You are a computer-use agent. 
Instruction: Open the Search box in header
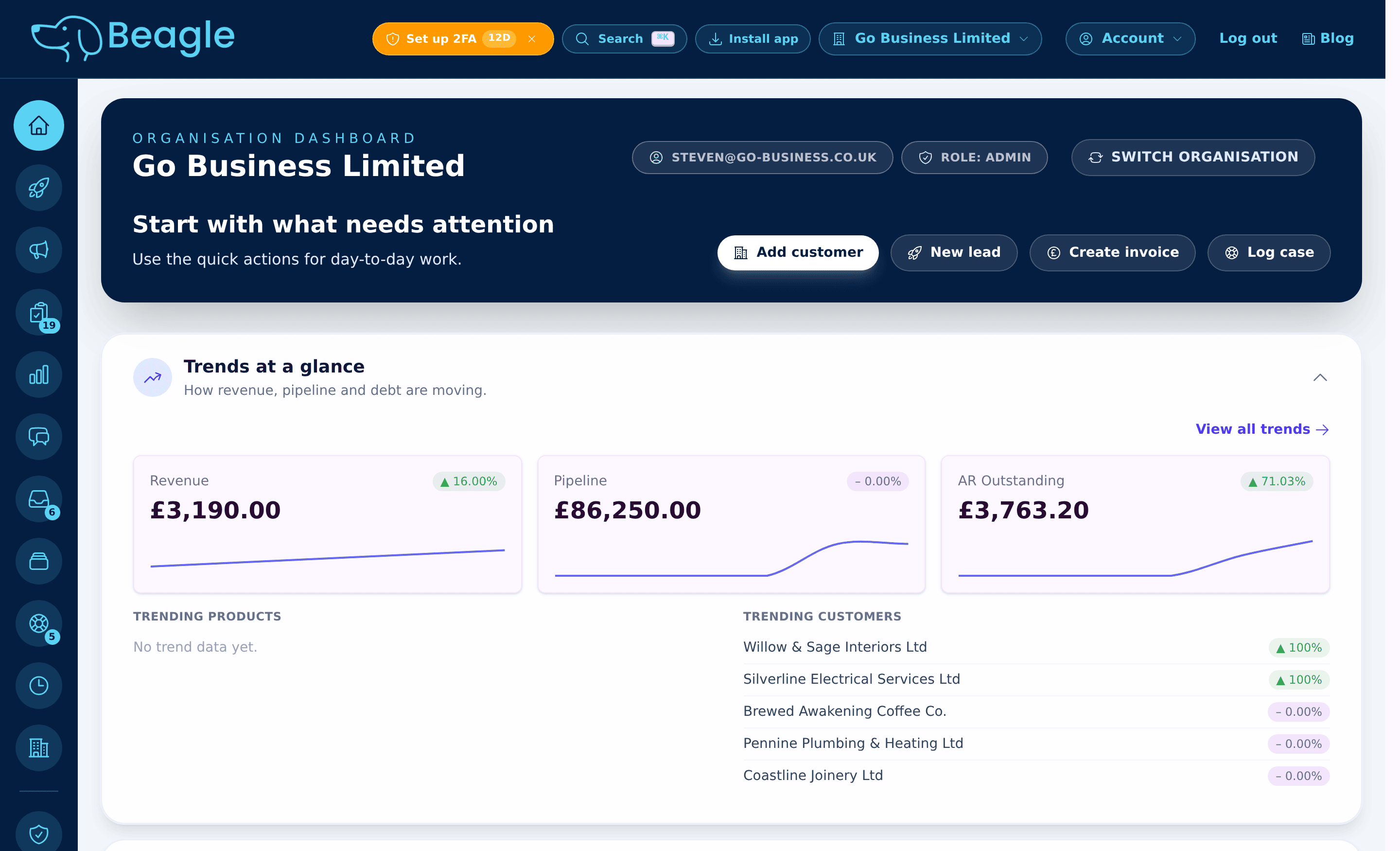[x=625, y=38]
